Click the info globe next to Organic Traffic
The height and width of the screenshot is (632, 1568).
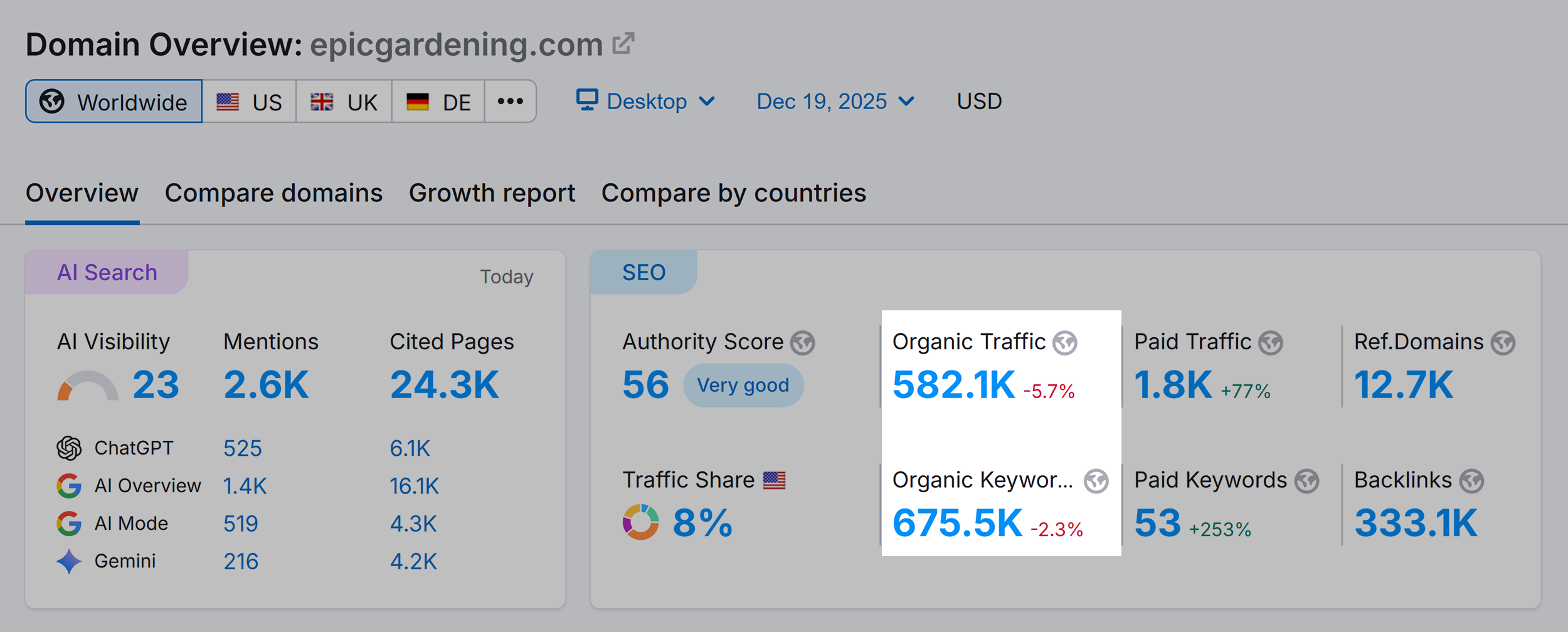[x=1064, y=342]
